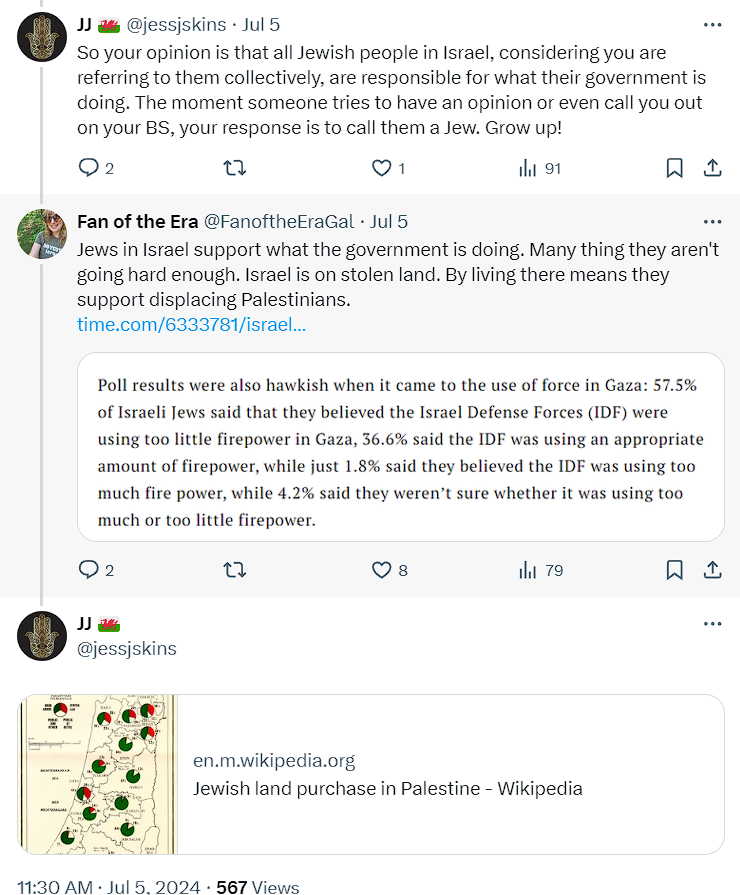The height and width of the screenshot is (895, 740).
Task: View analytics showing 91 views
Action: pos(528,168)
